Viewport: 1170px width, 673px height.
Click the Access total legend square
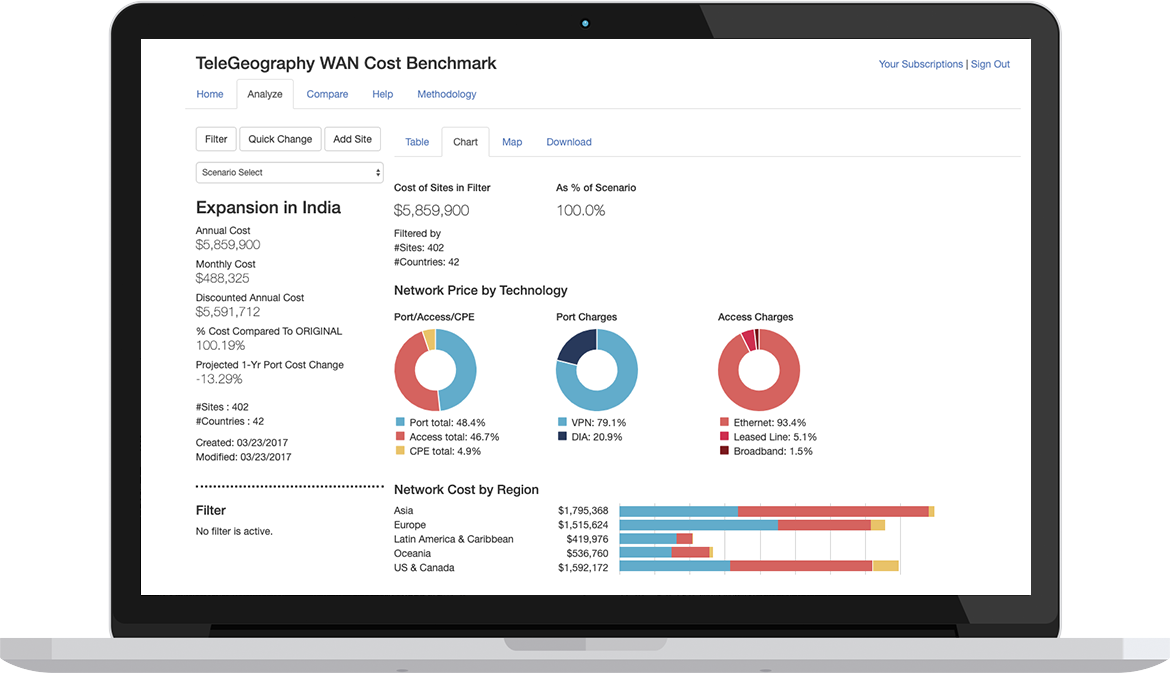pos(402,436)
